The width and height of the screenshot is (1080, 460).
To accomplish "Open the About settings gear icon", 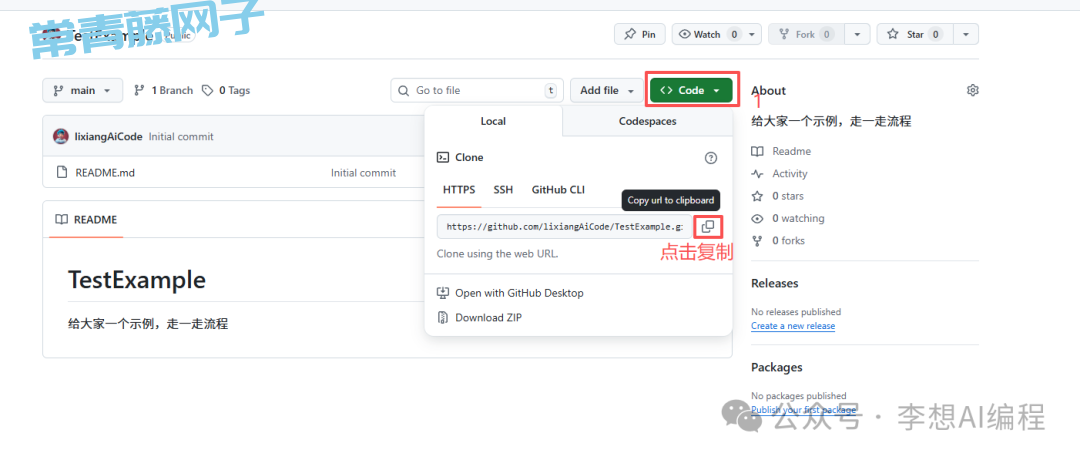I will coord(972,90).
